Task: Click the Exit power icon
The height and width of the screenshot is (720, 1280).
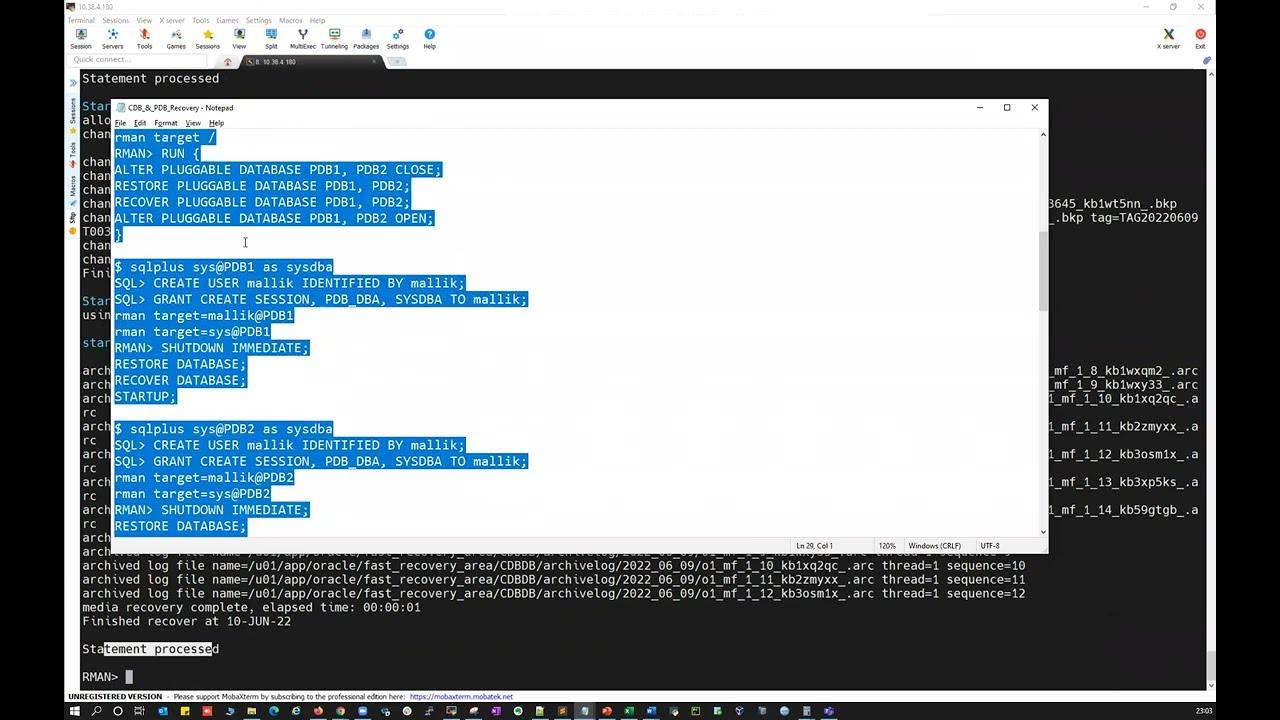Action: [1200, 38]
